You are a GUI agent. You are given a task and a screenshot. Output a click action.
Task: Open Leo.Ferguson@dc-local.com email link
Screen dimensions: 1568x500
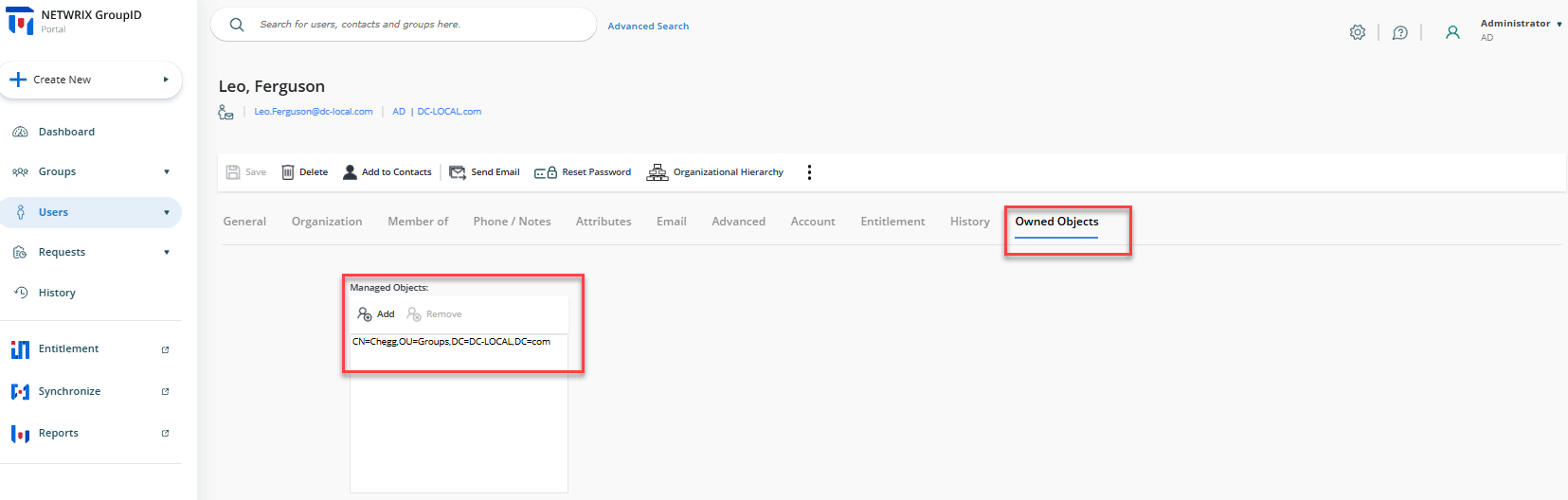[x=314, y=112]
